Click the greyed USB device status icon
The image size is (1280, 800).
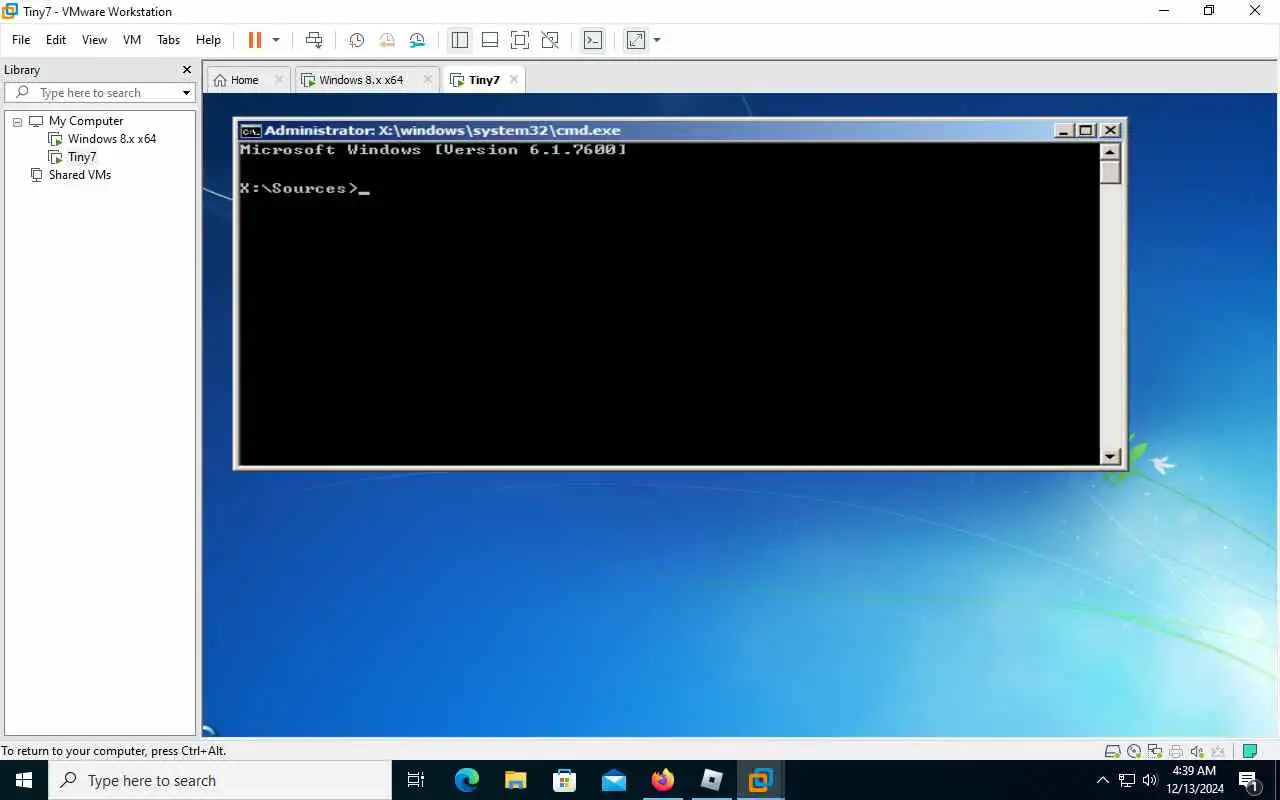[x=1218, y=751]
